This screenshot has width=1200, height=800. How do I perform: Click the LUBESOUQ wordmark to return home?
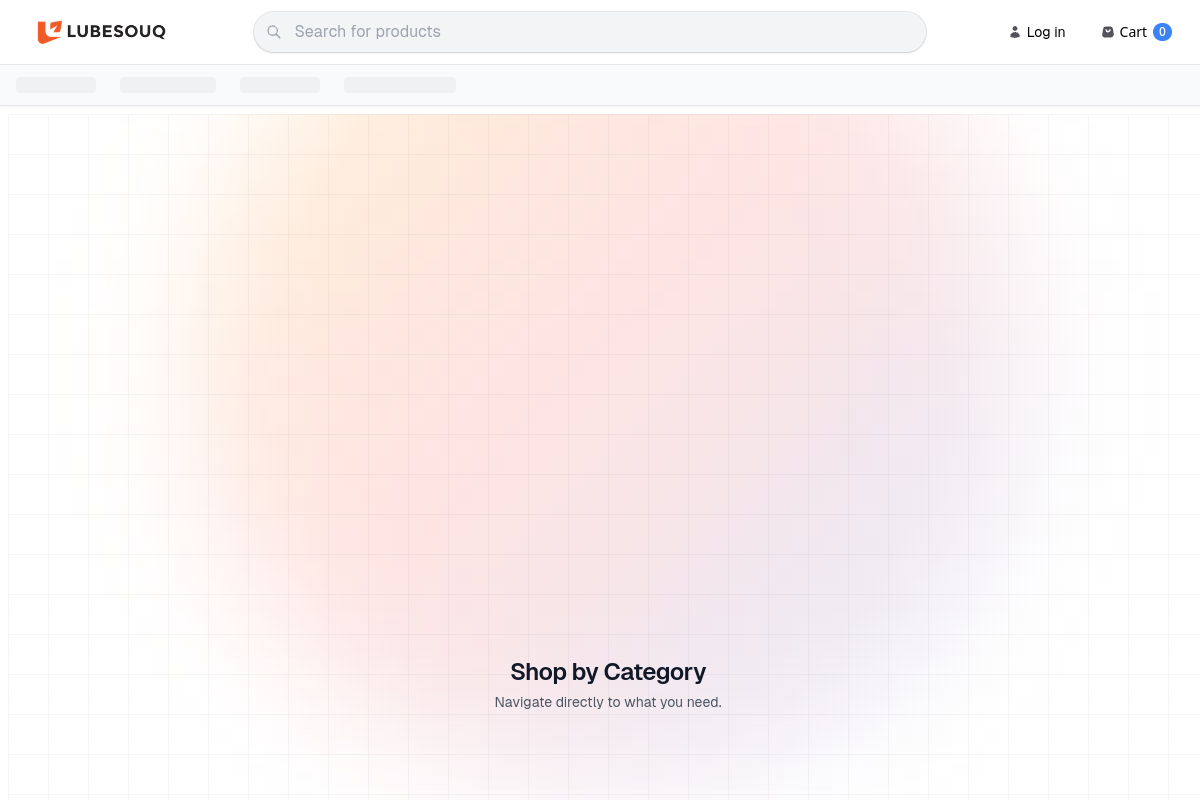(x=117, y=32)
